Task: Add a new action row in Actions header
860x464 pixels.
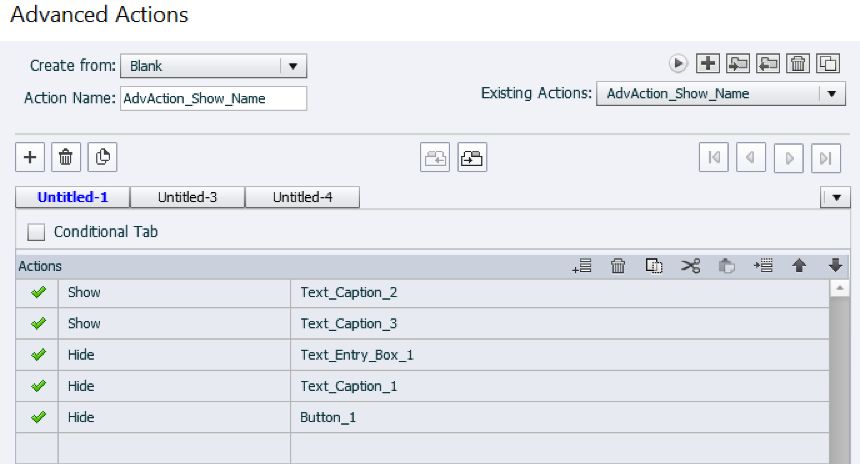Action: click(582, 266)
